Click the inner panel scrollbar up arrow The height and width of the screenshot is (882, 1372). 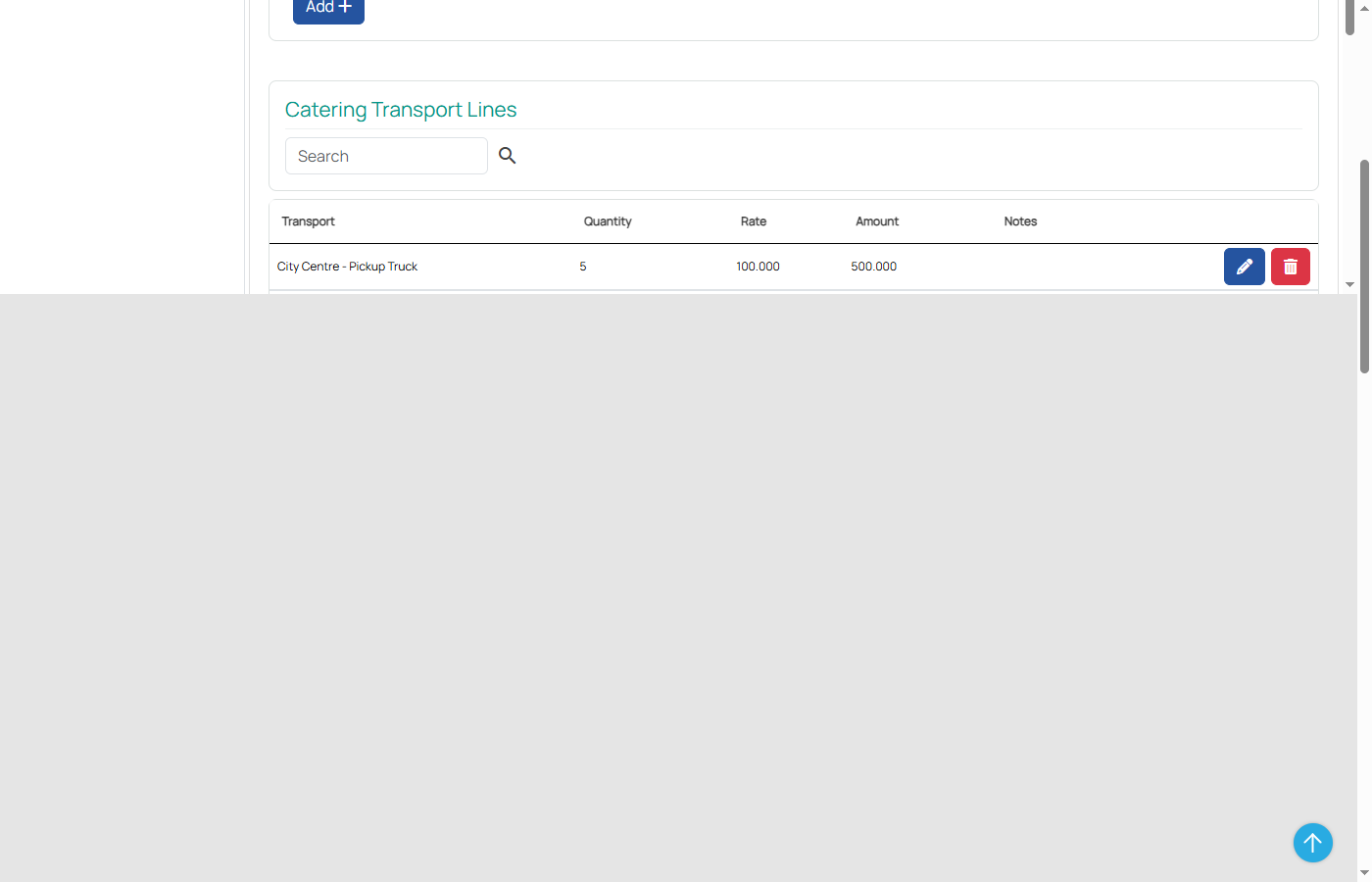point(1364,6)
